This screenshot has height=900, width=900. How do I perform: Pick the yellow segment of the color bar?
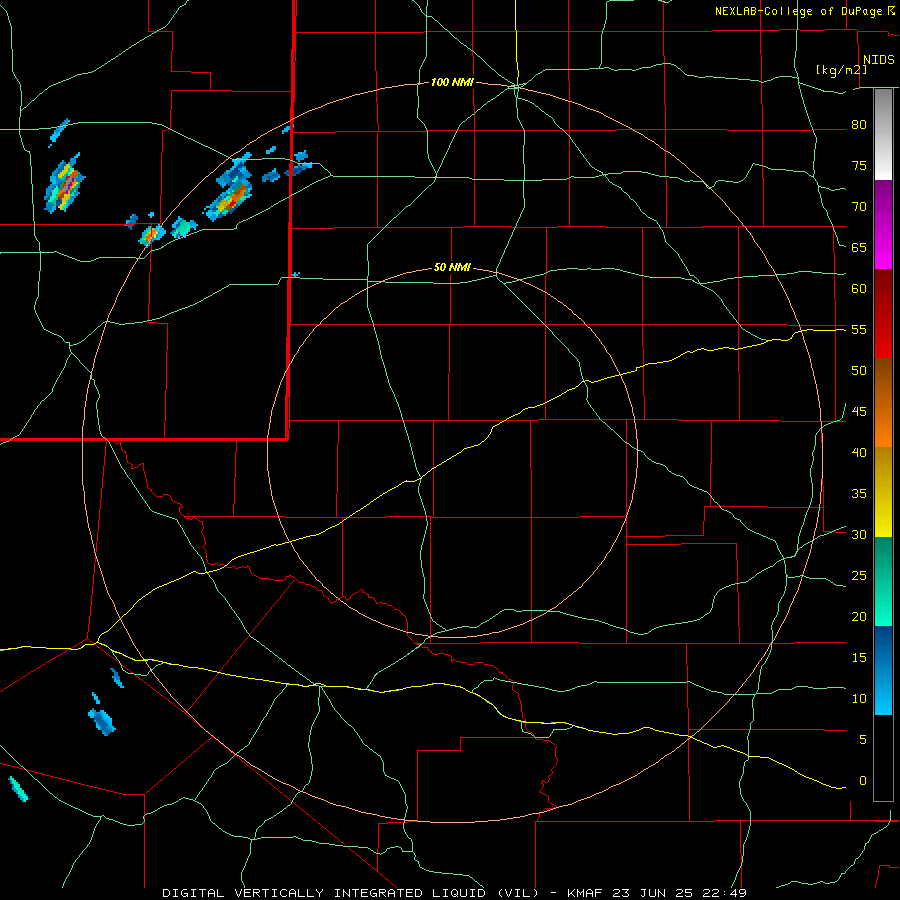883,492
